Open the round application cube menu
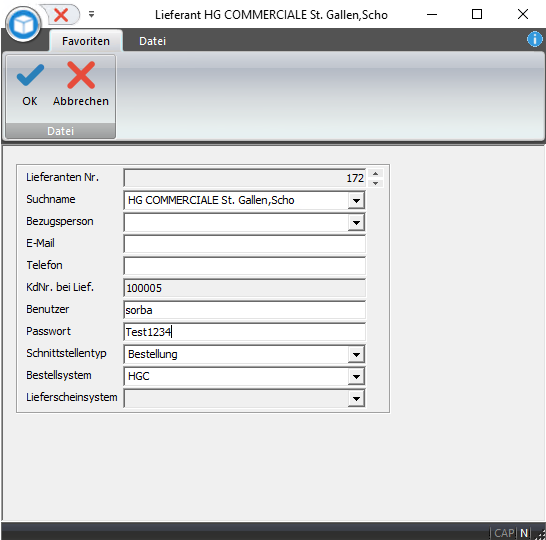This screenshot has width=546, height=540. [x=23, y=24]
